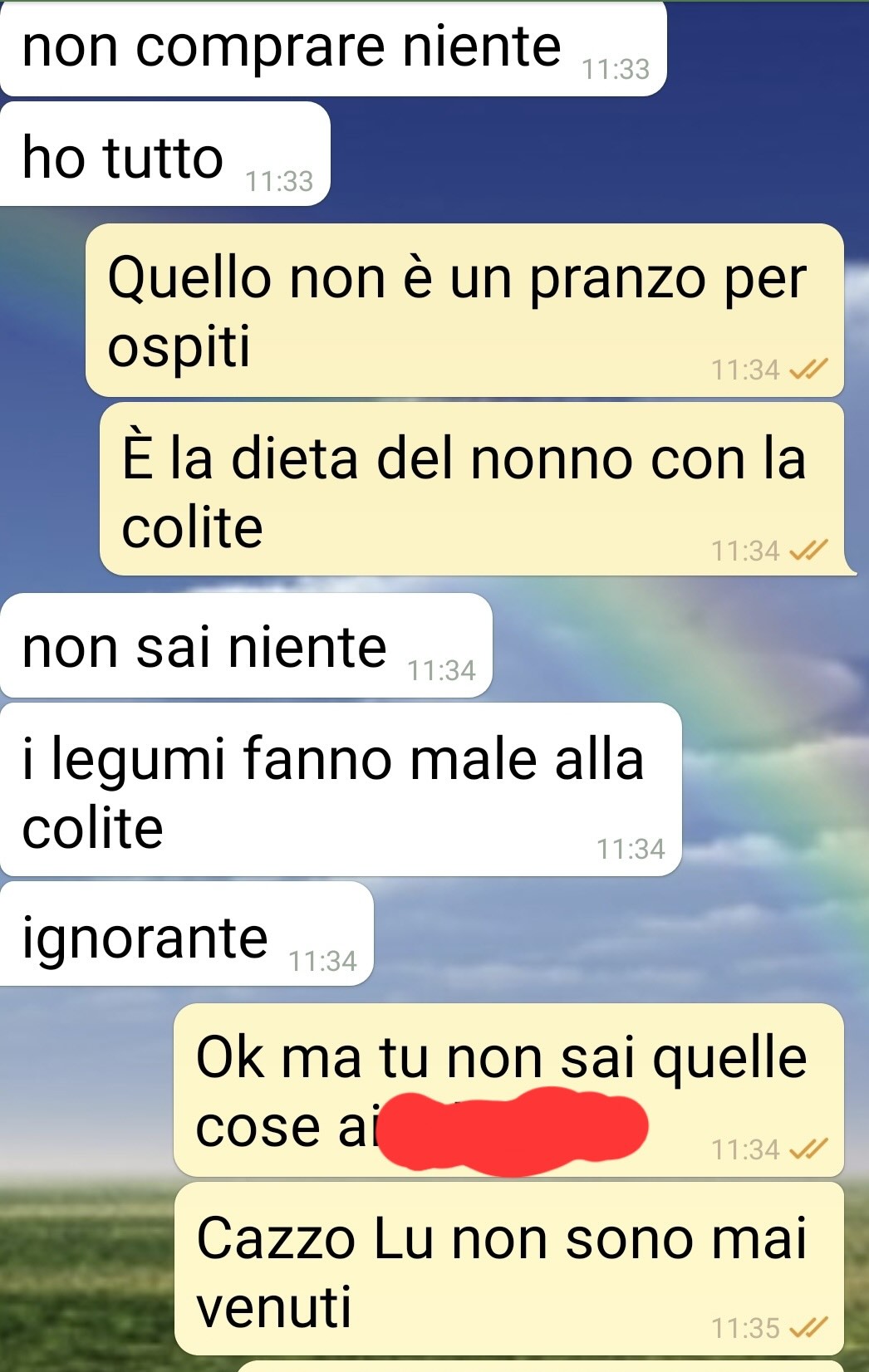
Task: Select the 'ho tutto' message
Action: coord(165,154)
